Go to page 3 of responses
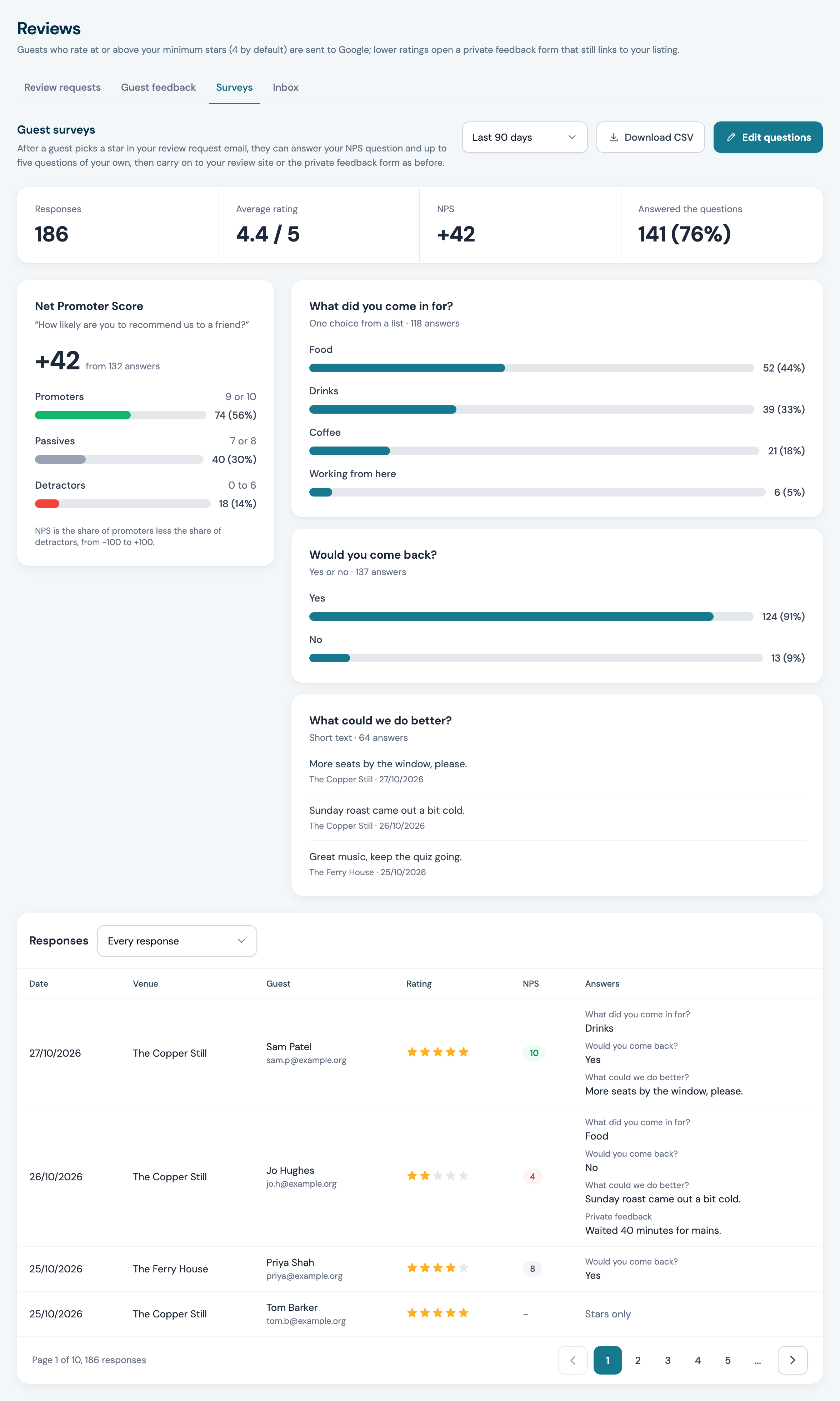The width and height of the screenshot is (840, 1401). pyautogui.click(x=667, y=1360)
